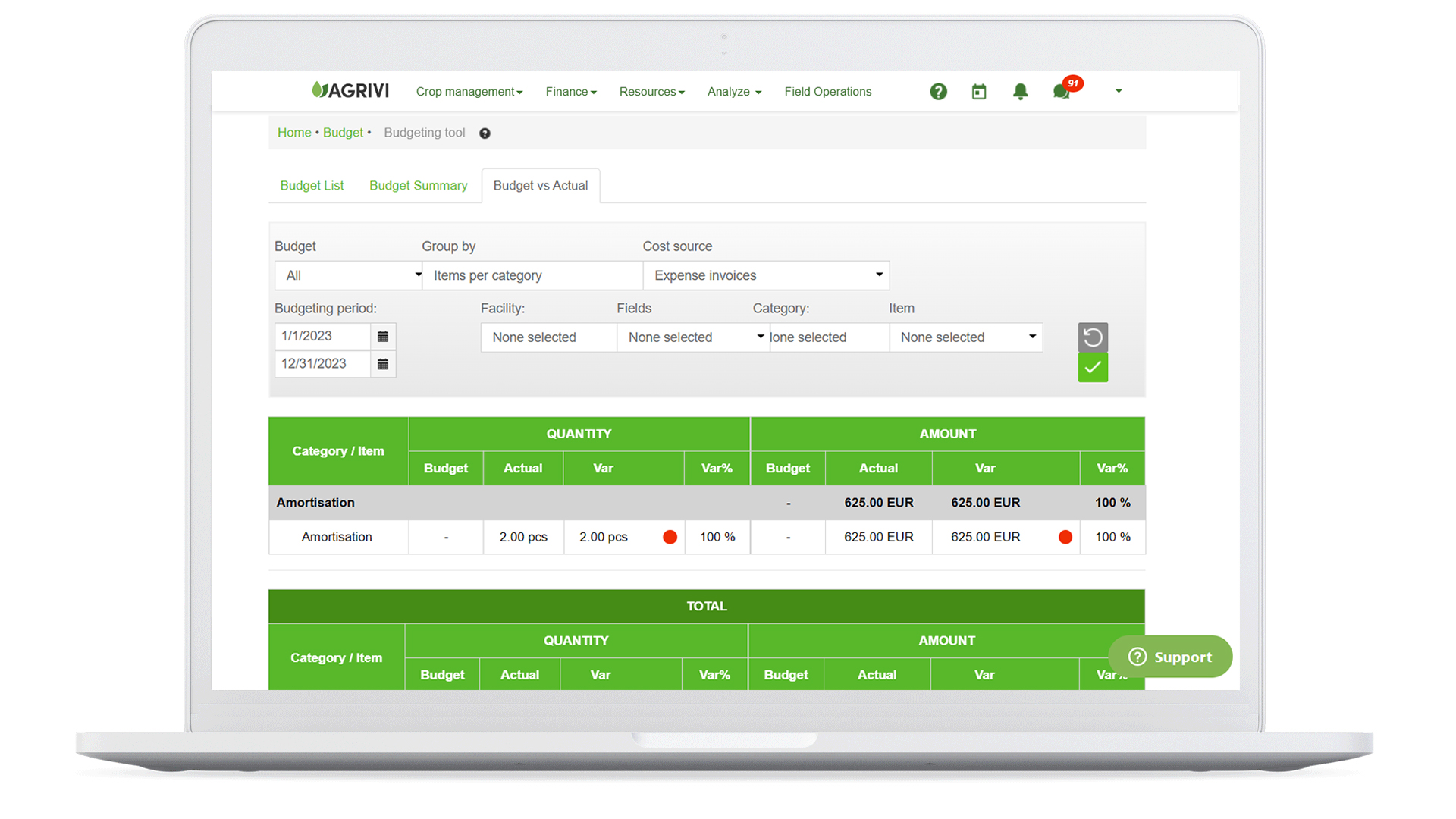1456x819 pixels.
Task: Check notifications via the bell icon
Action: (x=1021, y=91)
